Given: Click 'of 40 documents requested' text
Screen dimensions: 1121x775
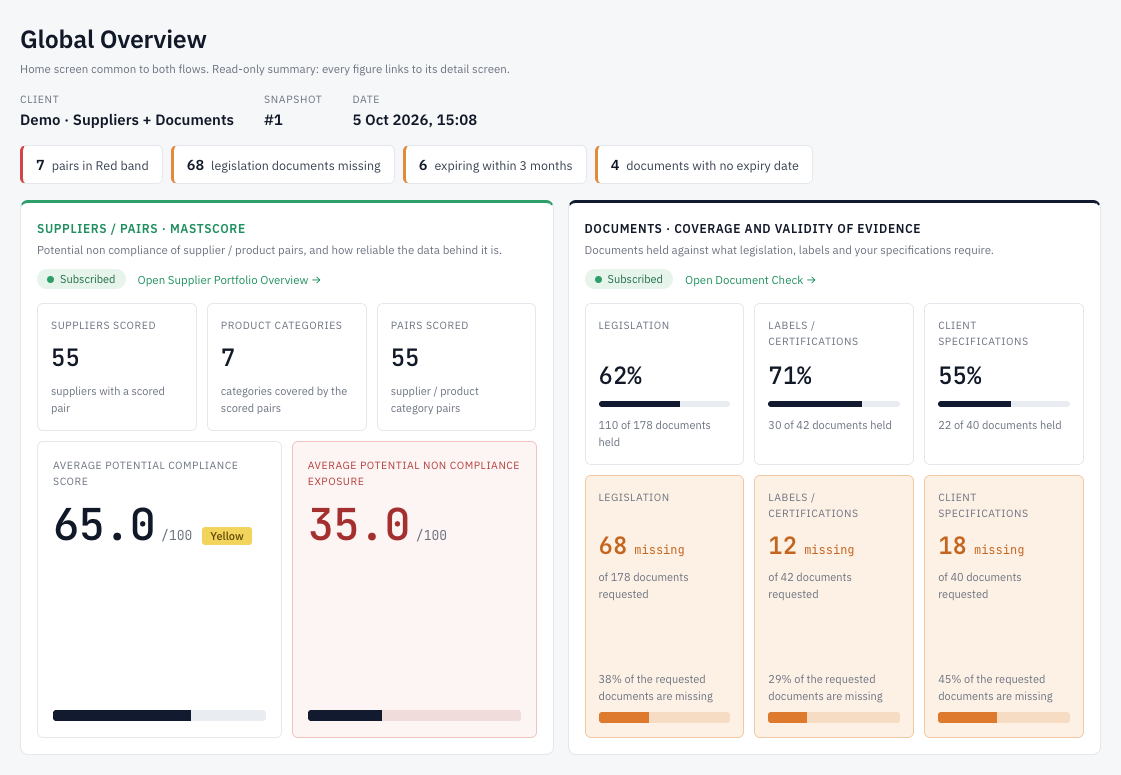Looking at the screenshot, I should 979,586.
